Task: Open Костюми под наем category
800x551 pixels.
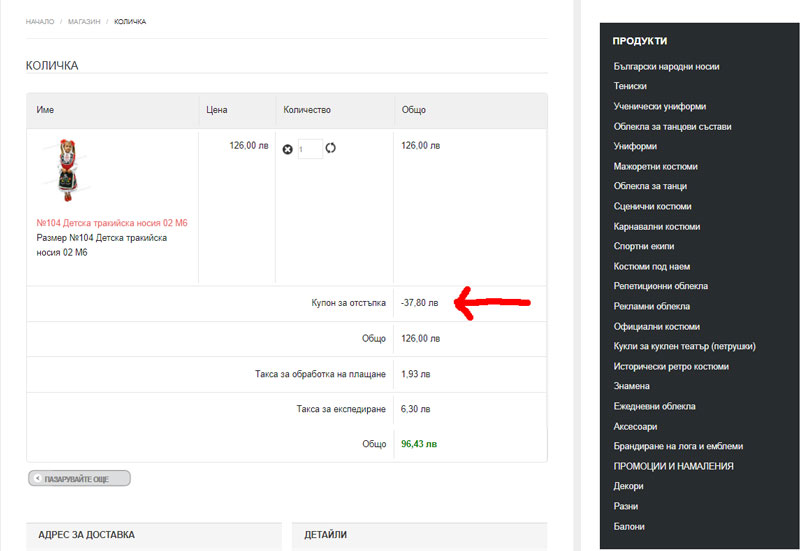Action: coord(652,266)
